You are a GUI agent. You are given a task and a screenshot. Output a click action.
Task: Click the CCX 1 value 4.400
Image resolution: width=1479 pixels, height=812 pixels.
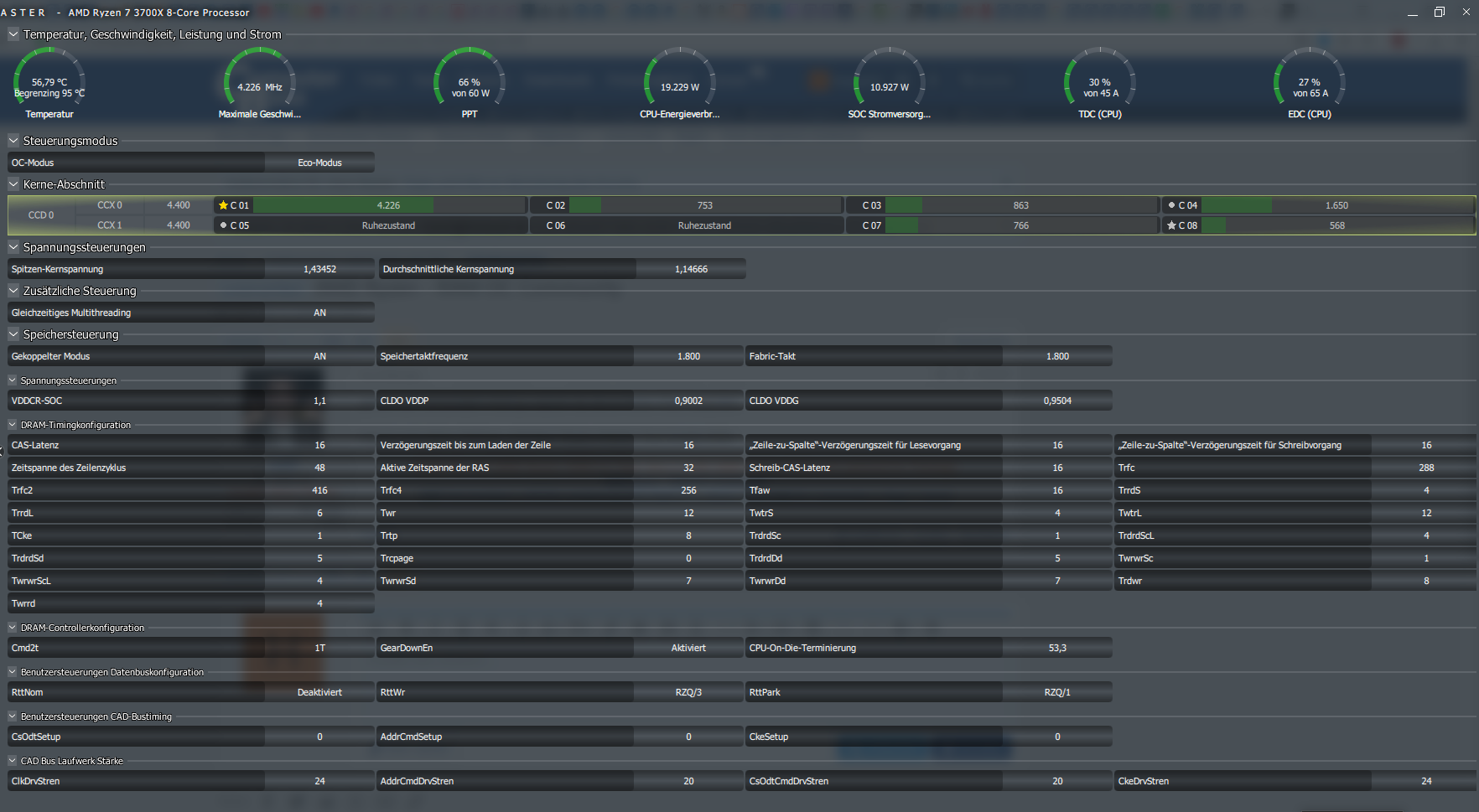point(179,225)
